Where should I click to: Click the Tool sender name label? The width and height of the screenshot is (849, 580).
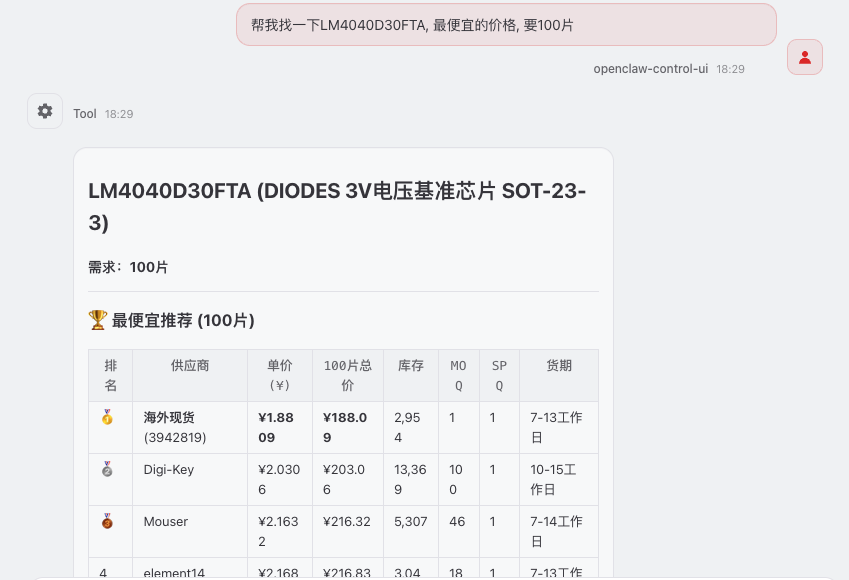point(85,114)
